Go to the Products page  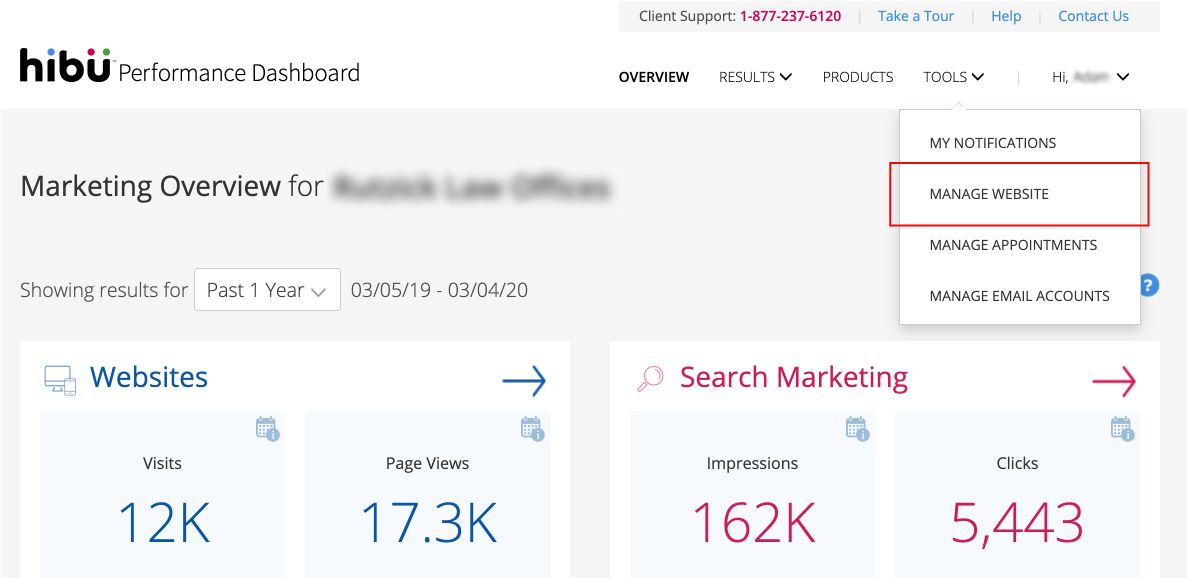pyautogui.click(x=857, y=77)
